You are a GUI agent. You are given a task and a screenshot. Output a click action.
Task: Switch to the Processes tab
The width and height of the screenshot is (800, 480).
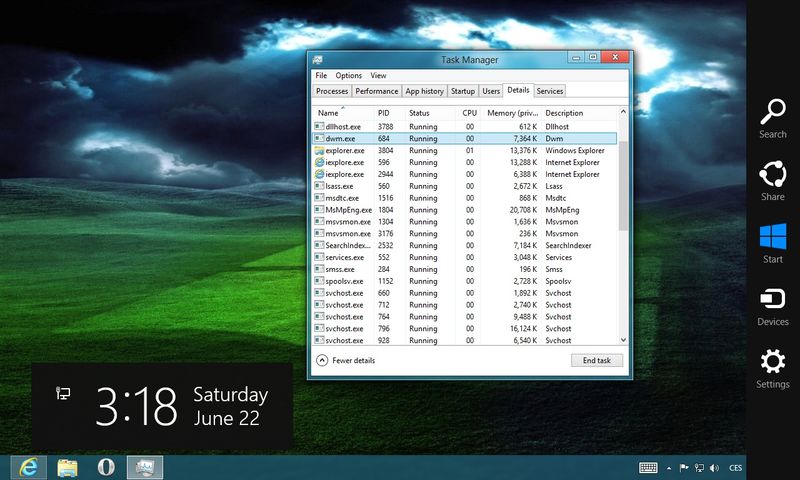click(x=332, y=91)
